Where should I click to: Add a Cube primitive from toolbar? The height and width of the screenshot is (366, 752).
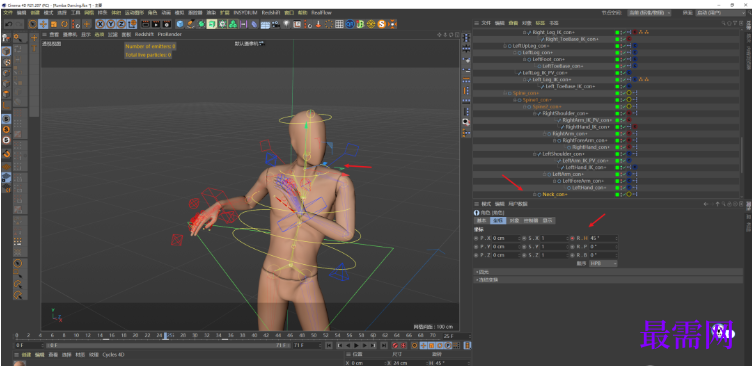(x=180, y=24)
